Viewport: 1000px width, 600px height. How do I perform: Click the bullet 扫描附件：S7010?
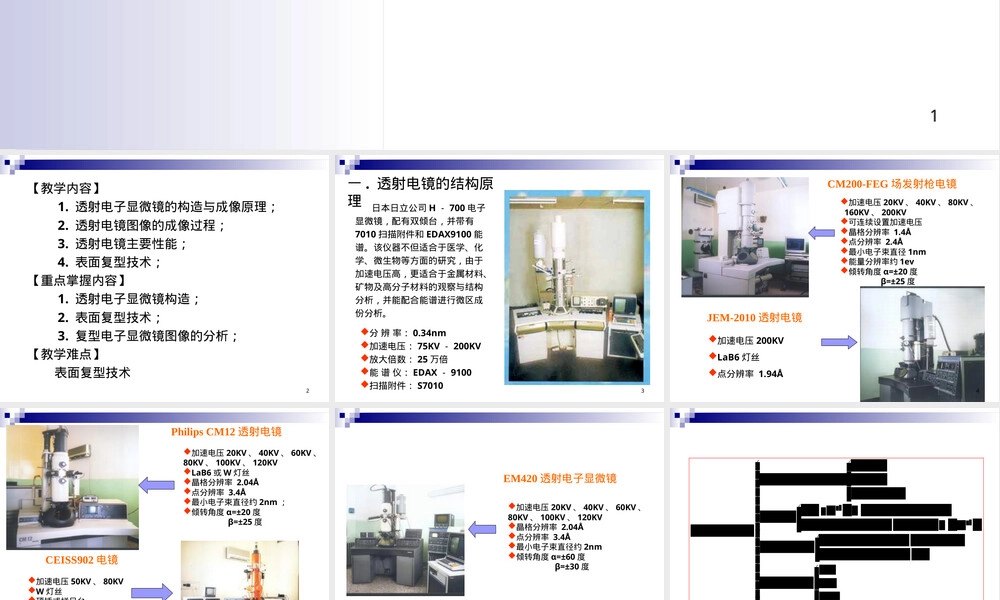tap(402, 385)
